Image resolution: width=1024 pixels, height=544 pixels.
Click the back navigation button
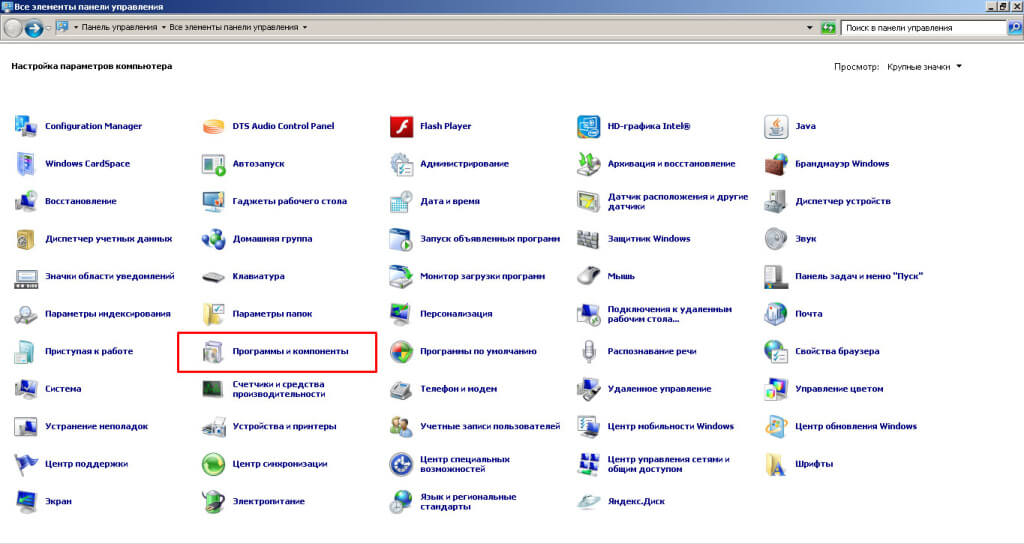pos(13,28)
